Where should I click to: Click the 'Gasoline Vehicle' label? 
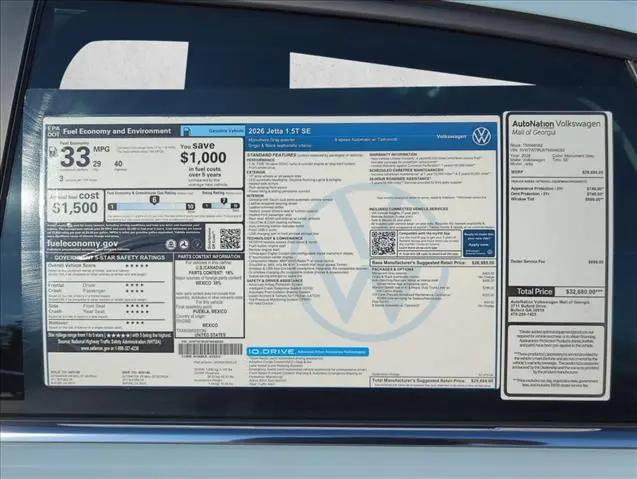[226, 131]
